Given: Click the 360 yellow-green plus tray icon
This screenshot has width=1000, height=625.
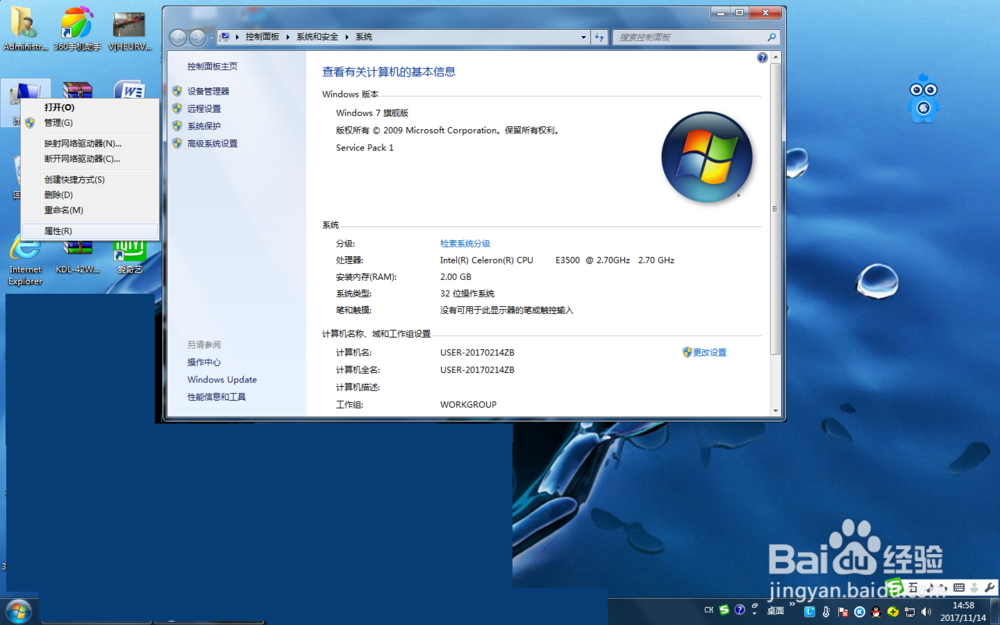Looking at the screenshot, I should click(893, 612).
